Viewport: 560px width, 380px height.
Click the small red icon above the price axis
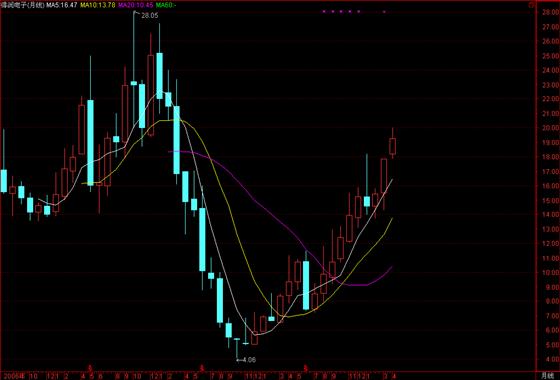point(531,5)
